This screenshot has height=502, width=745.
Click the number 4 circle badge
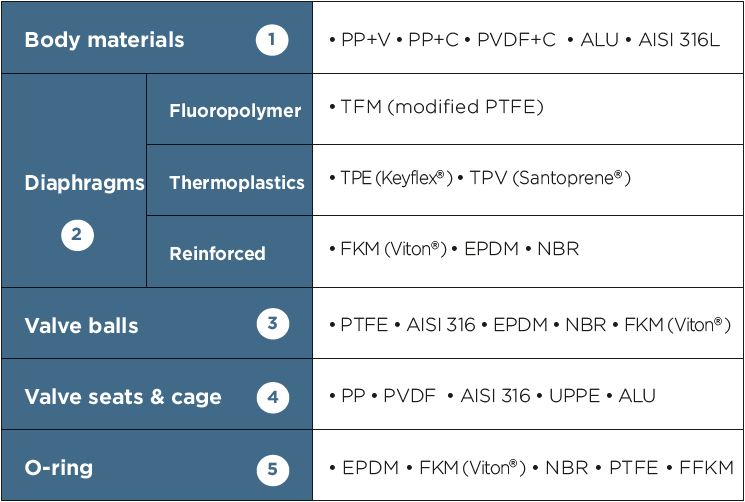coord(271,397)
